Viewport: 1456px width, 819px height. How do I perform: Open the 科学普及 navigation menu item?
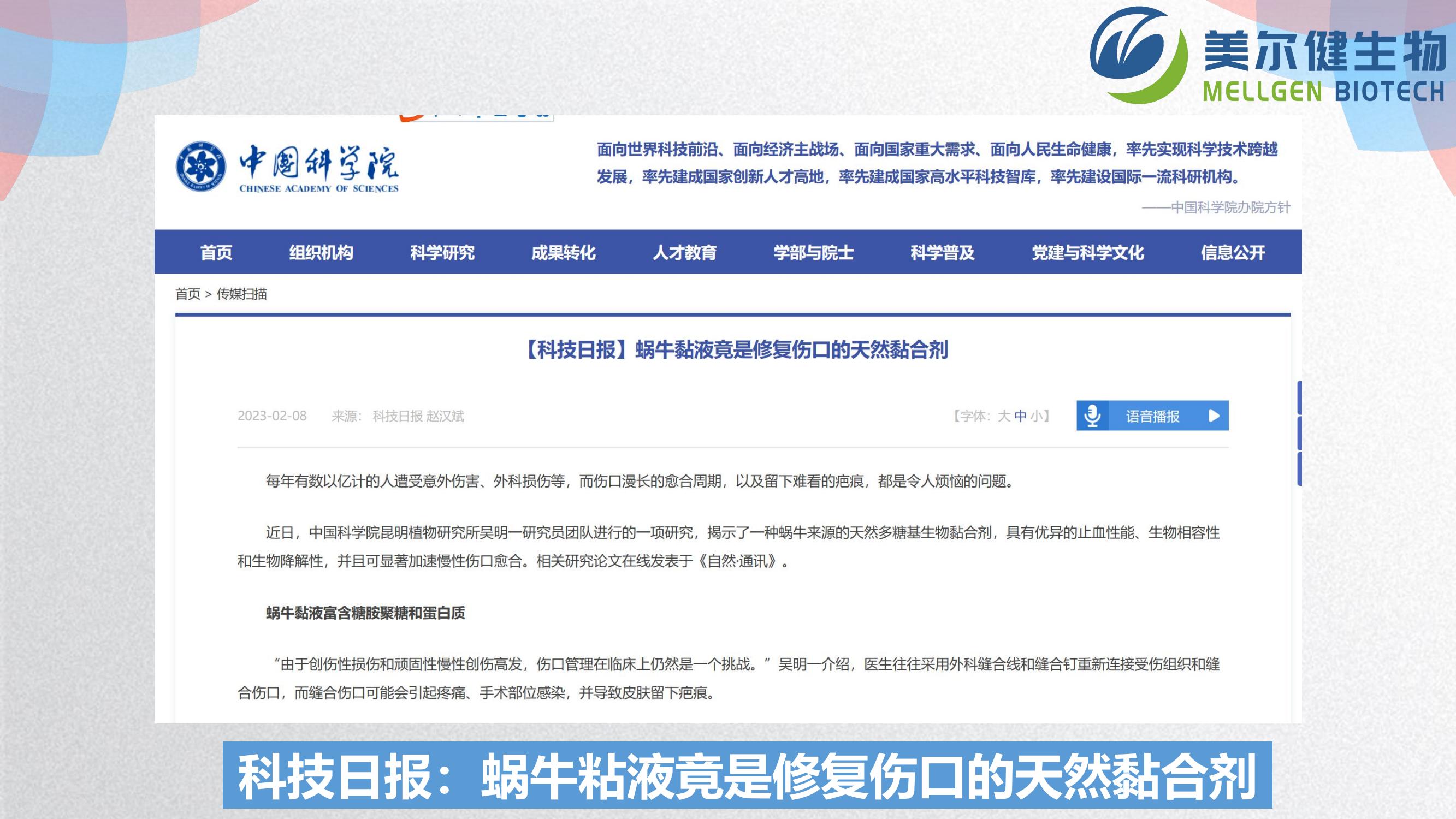(942, 252)
